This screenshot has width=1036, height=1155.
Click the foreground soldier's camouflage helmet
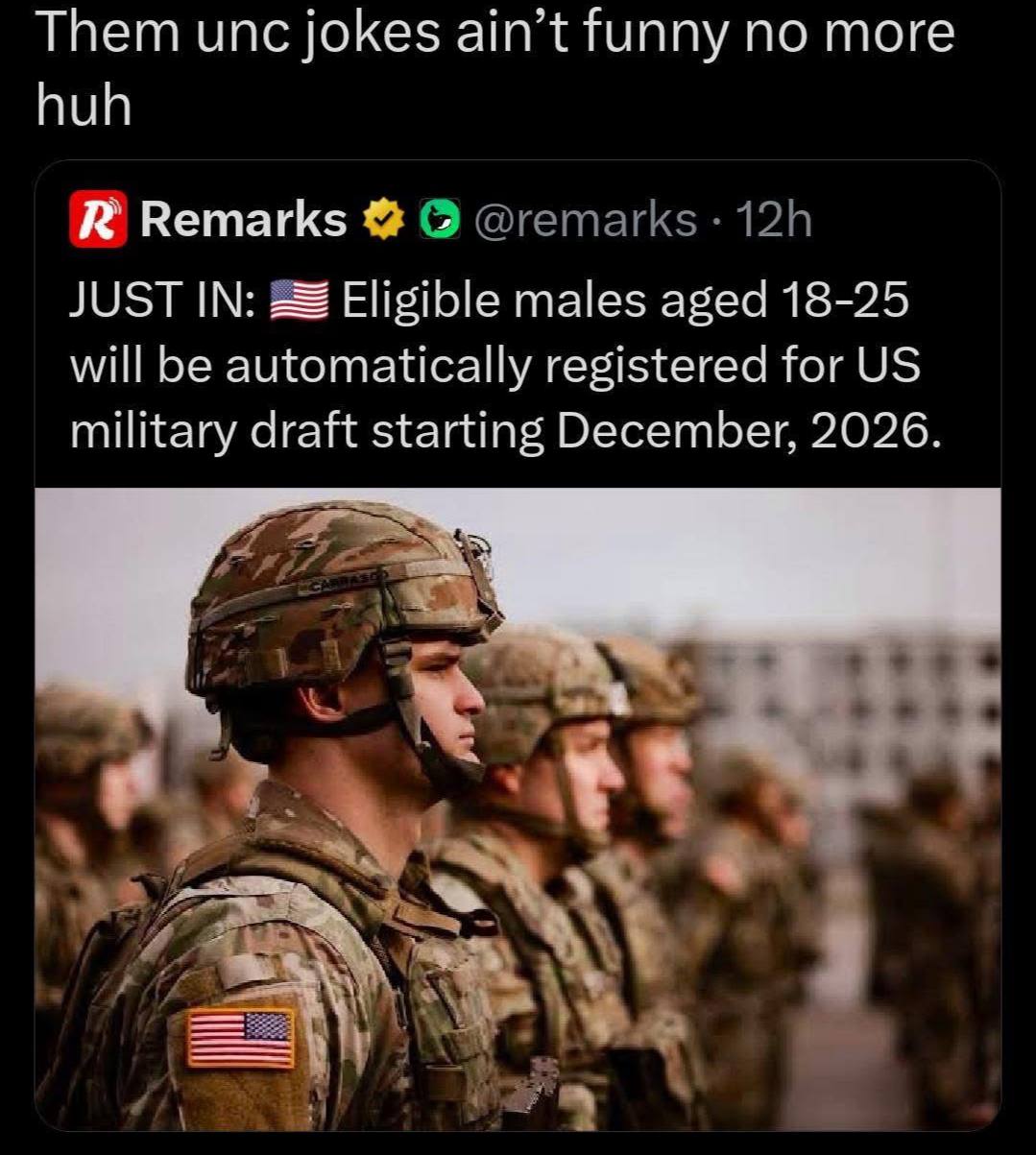click(341, 603)
